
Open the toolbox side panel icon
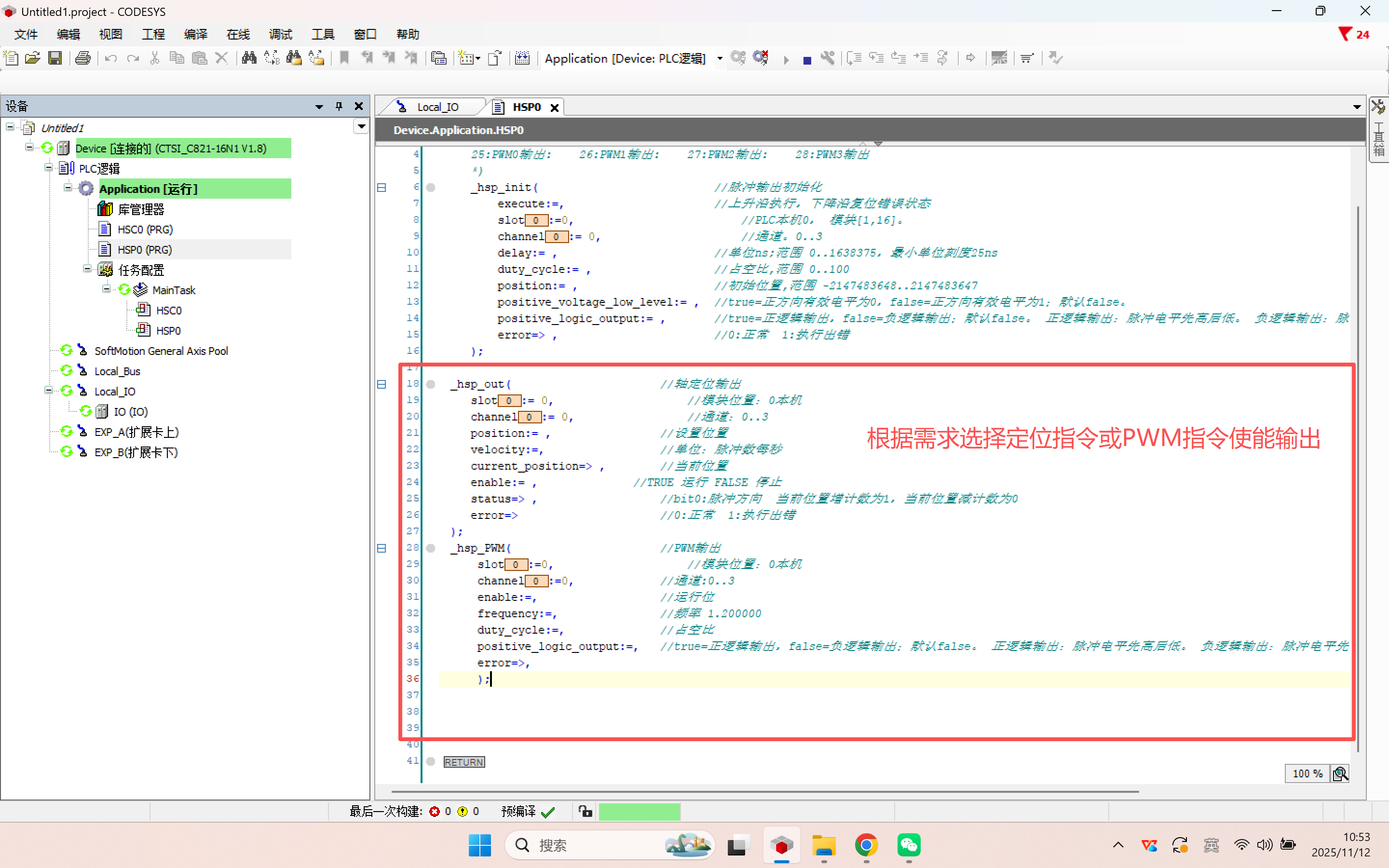(1378, 108)
